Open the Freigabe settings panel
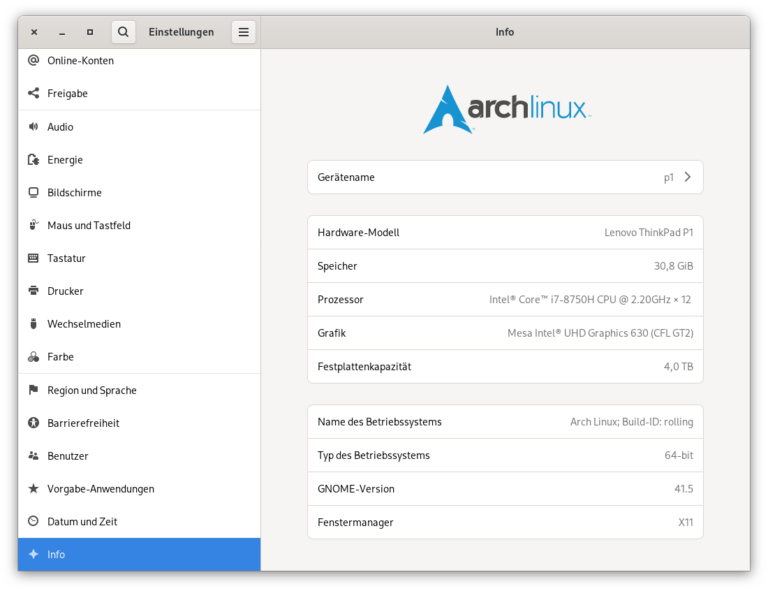768x591 pixels. 139,93
